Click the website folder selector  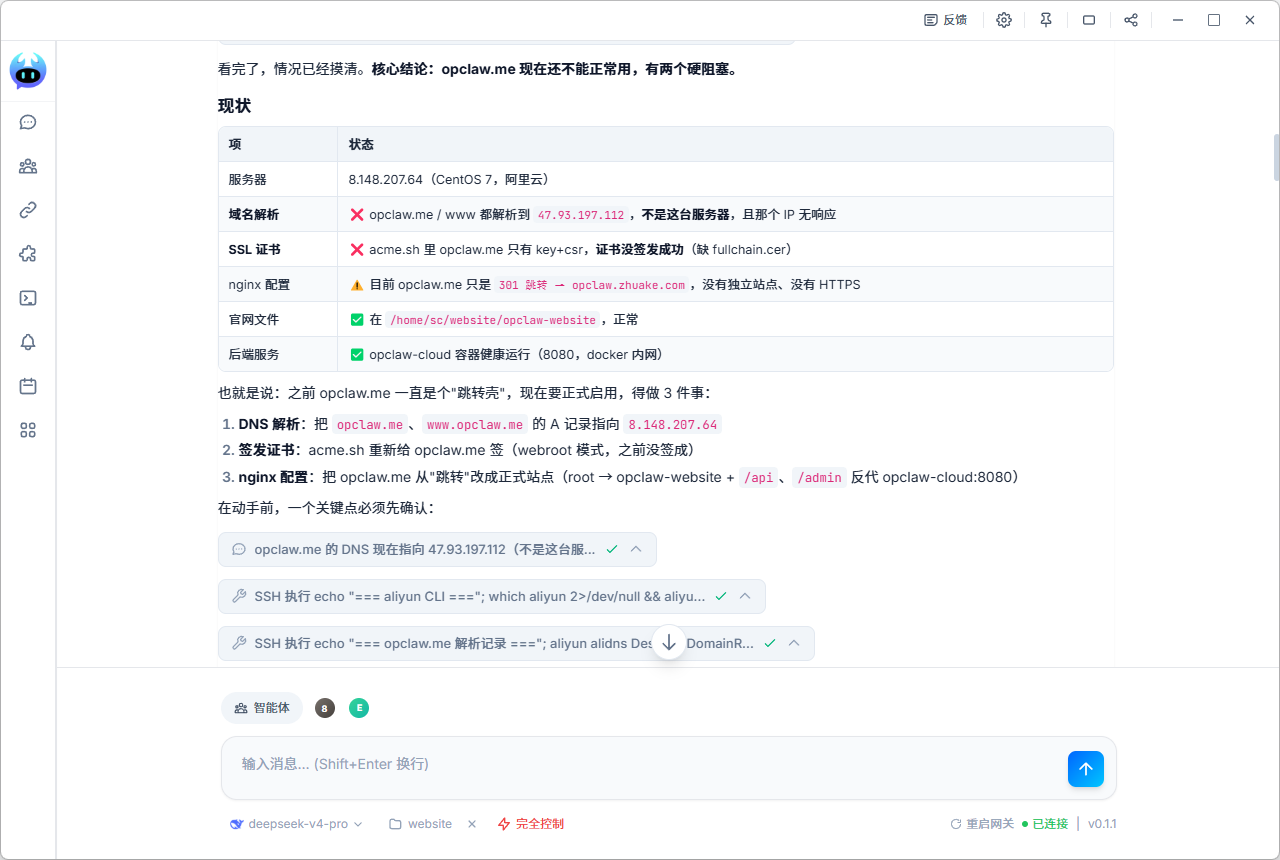420,824
